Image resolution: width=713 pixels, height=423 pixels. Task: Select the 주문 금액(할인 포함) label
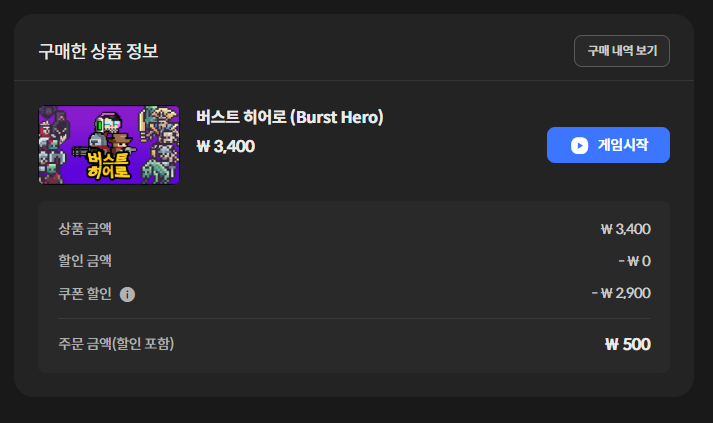click(116, 343)
